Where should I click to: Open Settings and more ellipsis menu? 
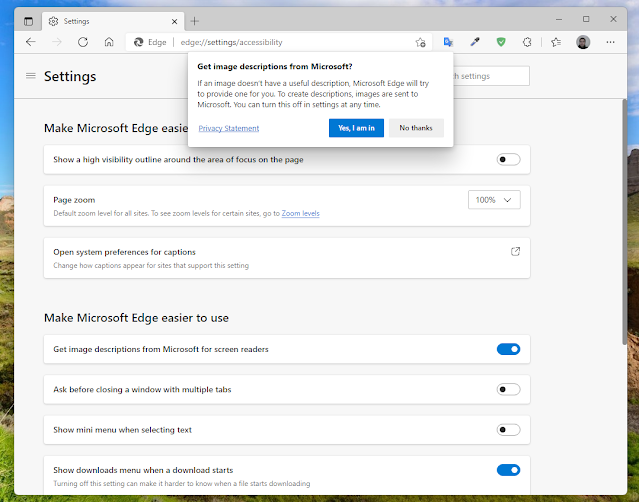coord(610,42)
